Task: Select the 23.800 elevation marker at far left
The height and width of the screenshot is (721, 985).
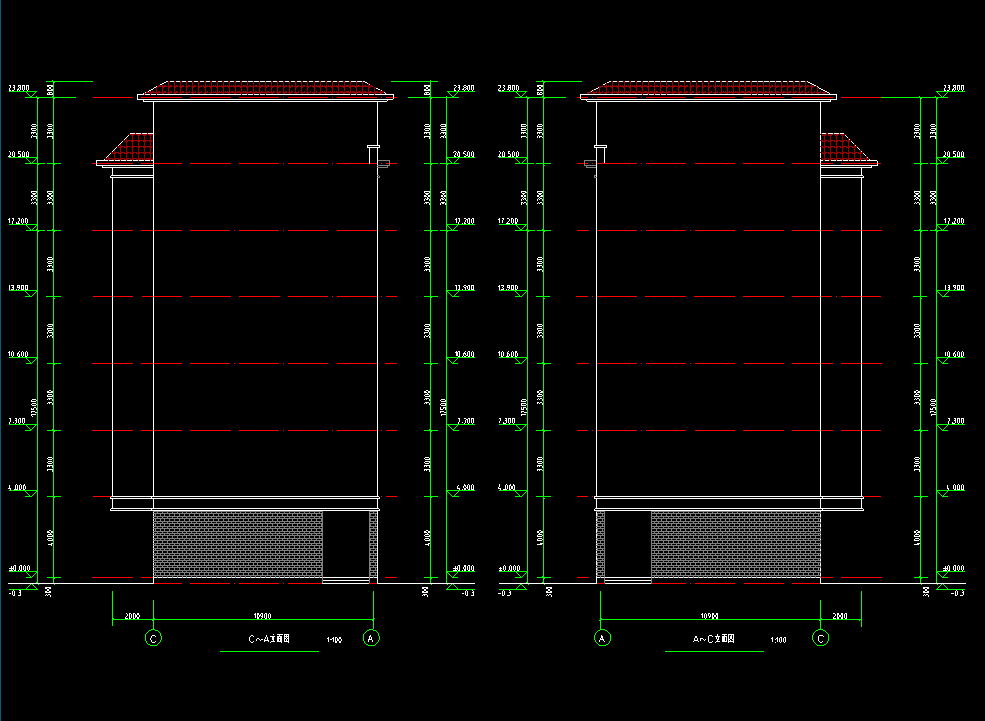Action: pyautogui.click(x=18, y=88)
